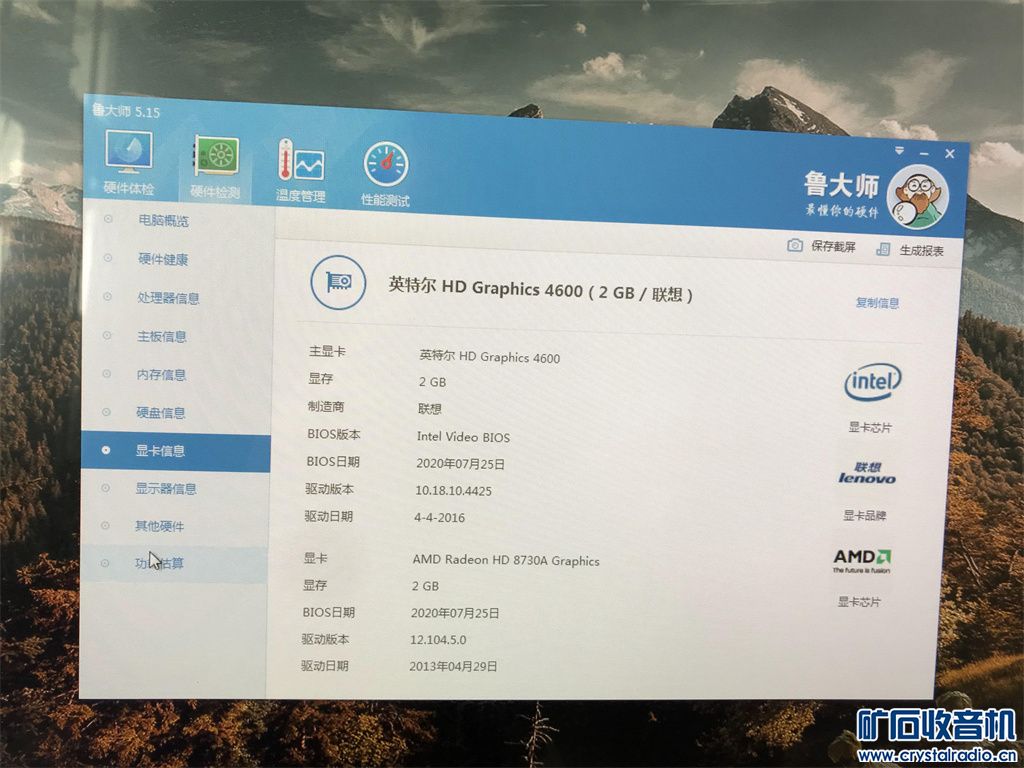The height and width of the screenshot is (768, 1024).
Task: Click AMD Radeon HD 8730A Graphics text
Action: (505, 560)
